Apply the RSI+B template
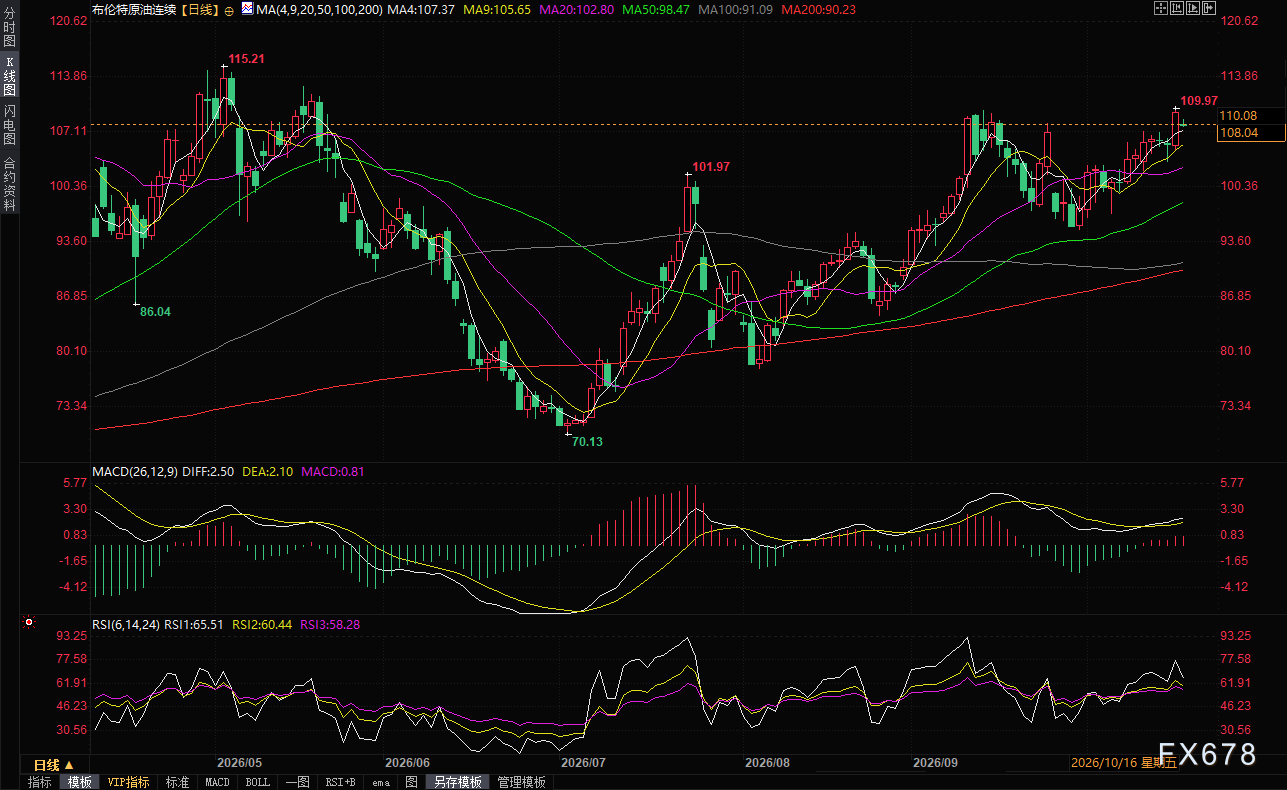The image size is (1287, 790). [341, 782]
